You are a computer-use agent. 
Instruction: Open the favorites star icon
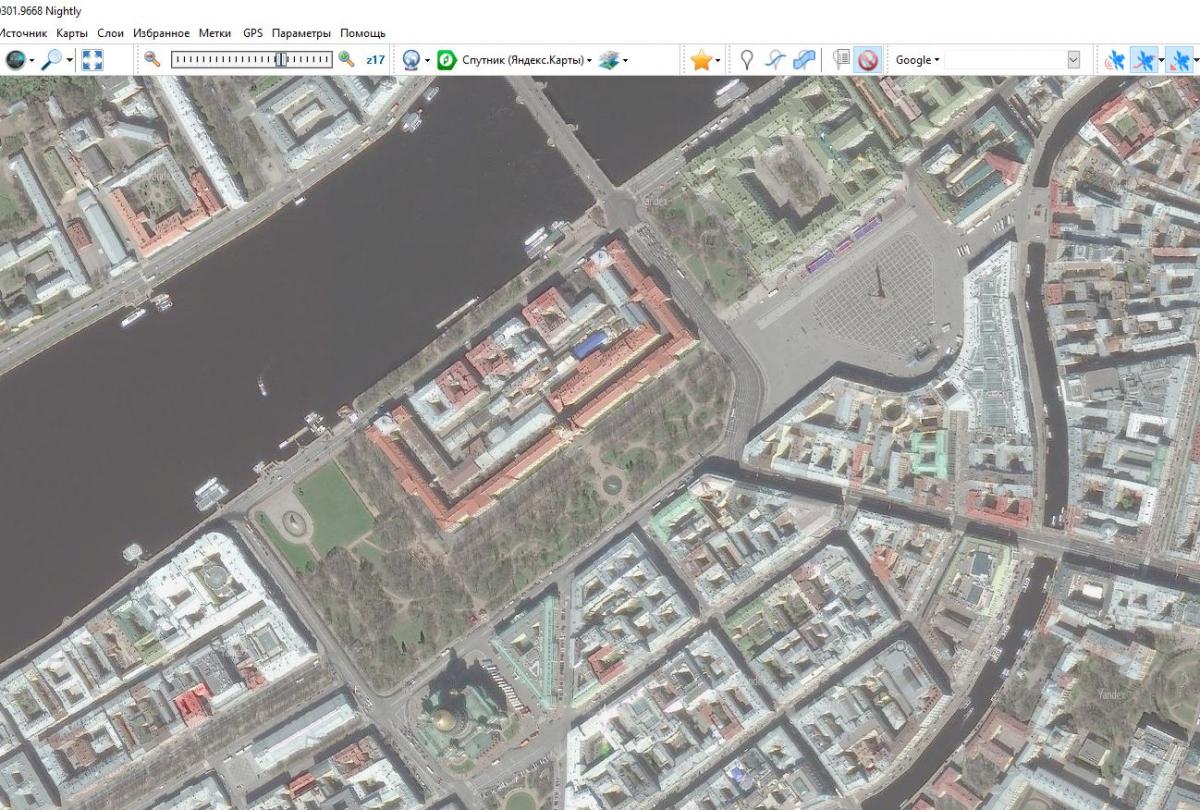pos(701,60)
